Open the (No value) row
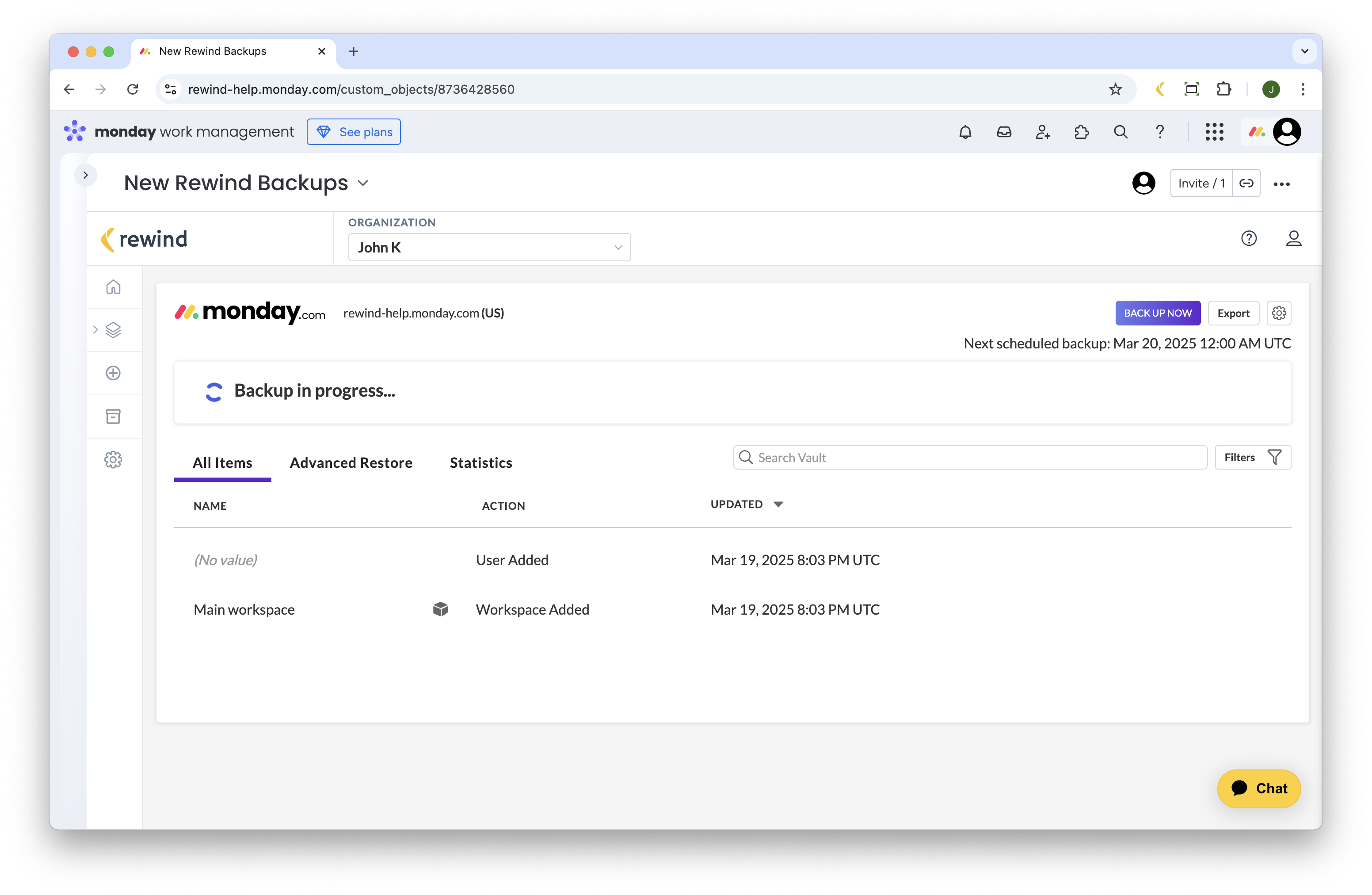 732,560
